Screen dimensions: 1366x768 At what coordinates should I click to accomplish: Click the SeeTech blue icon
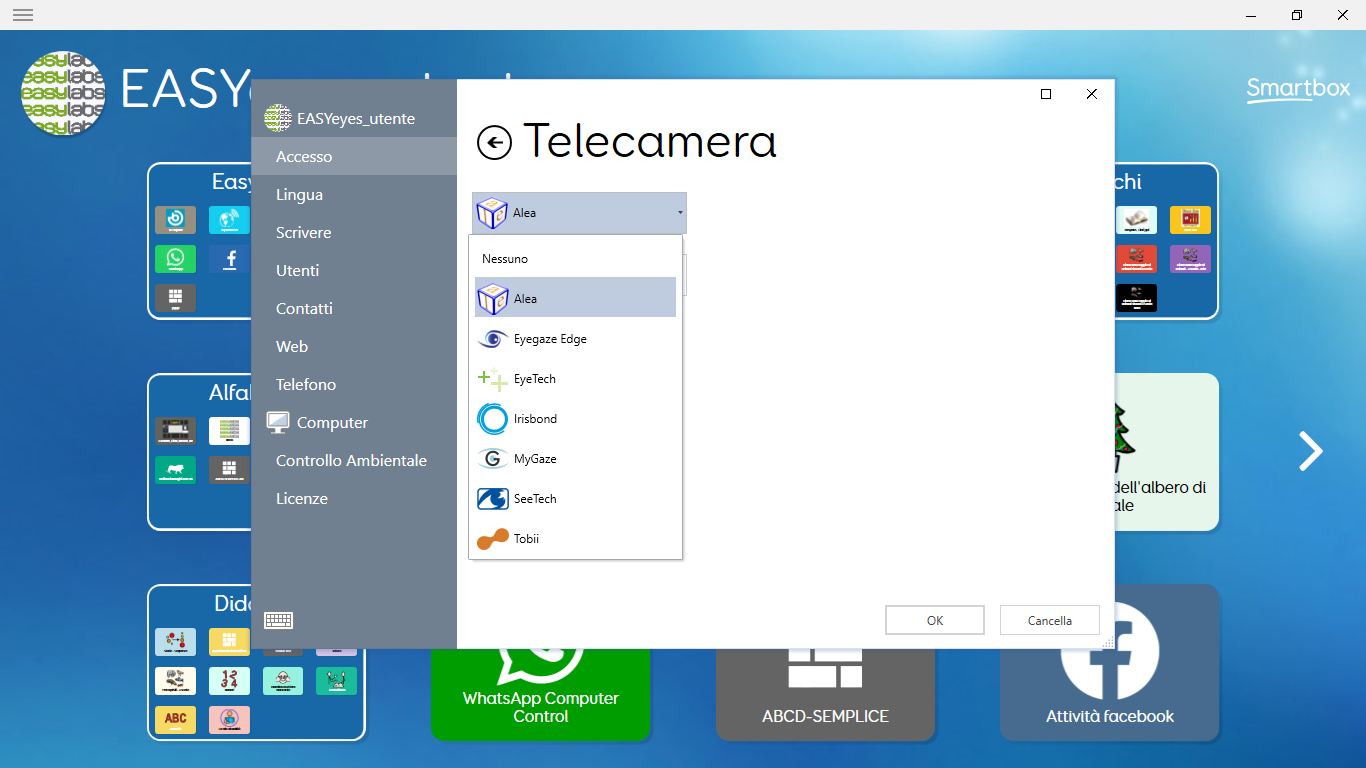click(493, 499)
